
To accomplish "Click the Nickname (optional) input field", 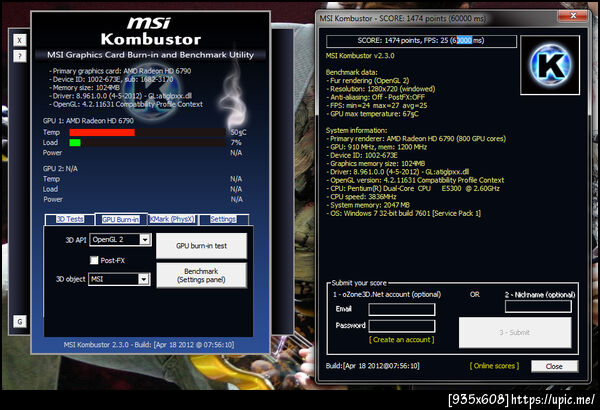I will tap(538, 306).
